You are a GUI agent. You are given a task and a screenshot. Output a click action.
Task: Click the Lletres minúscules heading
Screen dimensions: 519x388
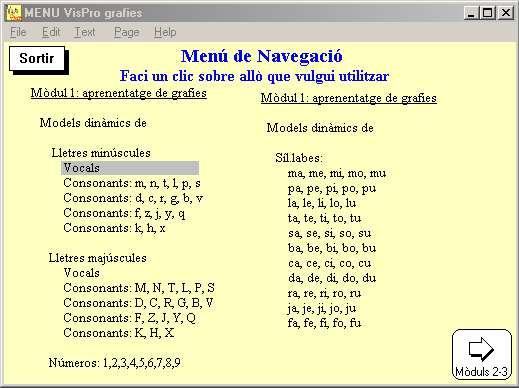pyautogui.click(x=101, y=153)
